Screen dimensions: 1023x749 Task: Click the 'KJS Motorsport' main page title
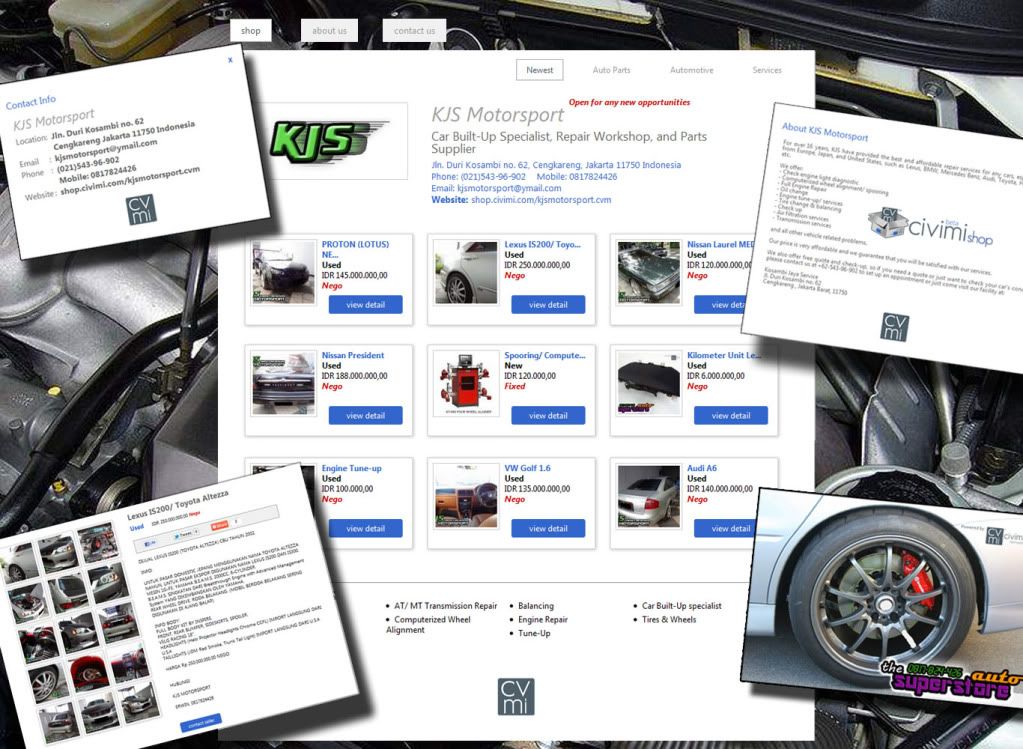(497, 115)
